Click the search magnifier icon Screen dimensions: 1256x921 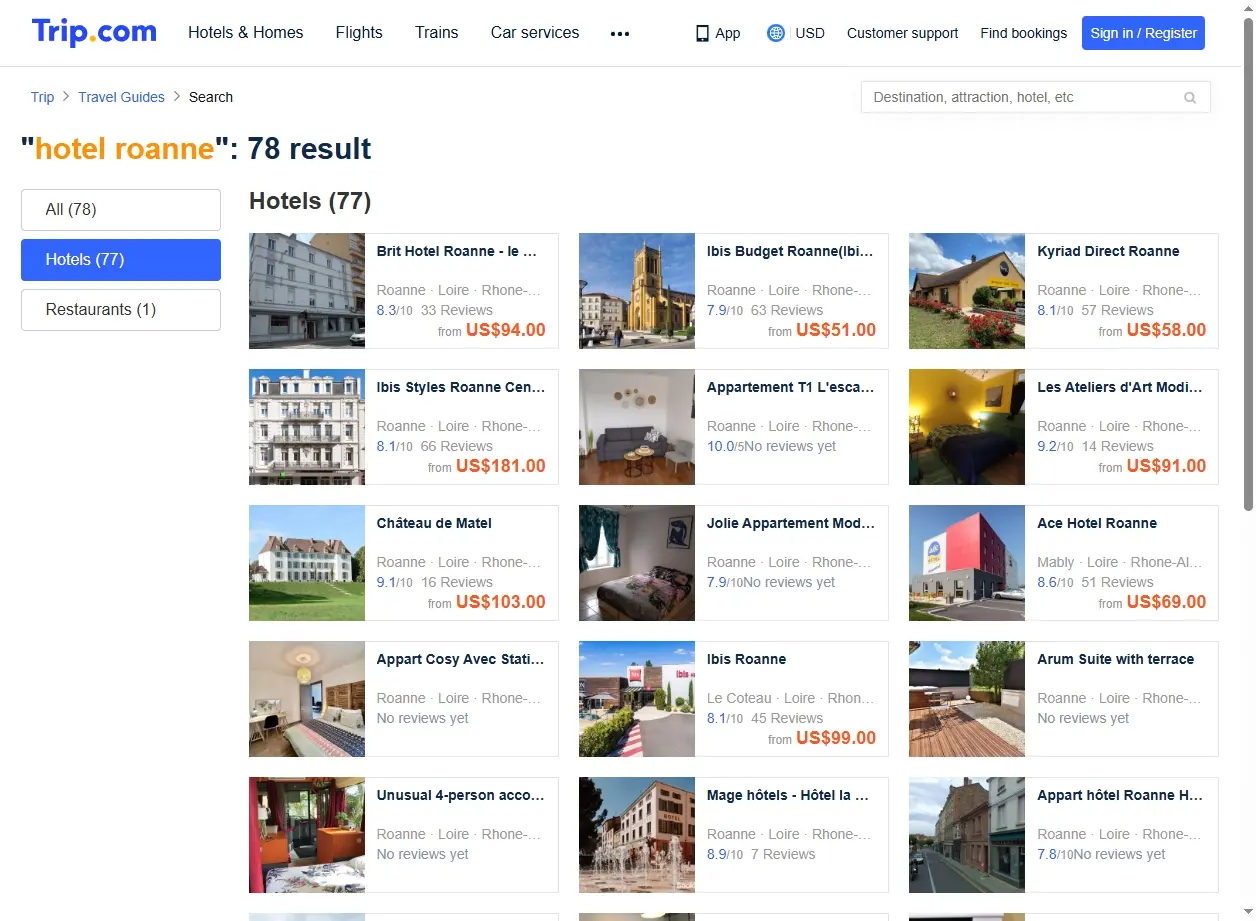point(1190,97)
